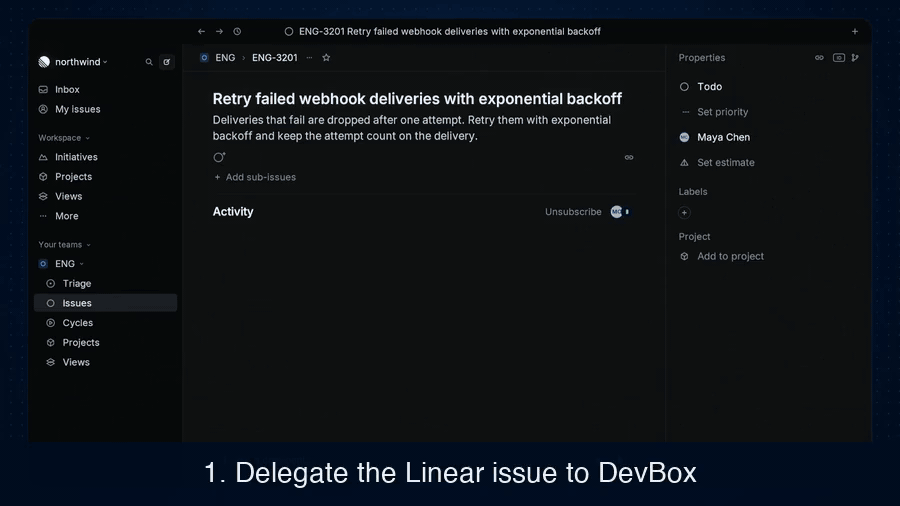Click Add to project
This screenshot has height=506, width=900.
click(721, 256)
